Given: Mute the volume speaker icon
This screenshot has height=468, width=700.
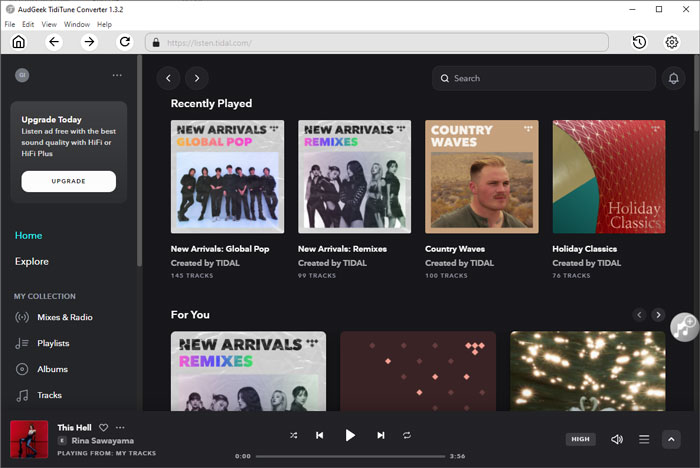Looking at the screenshot, I should pyautogui.click(x=617, y=439).
